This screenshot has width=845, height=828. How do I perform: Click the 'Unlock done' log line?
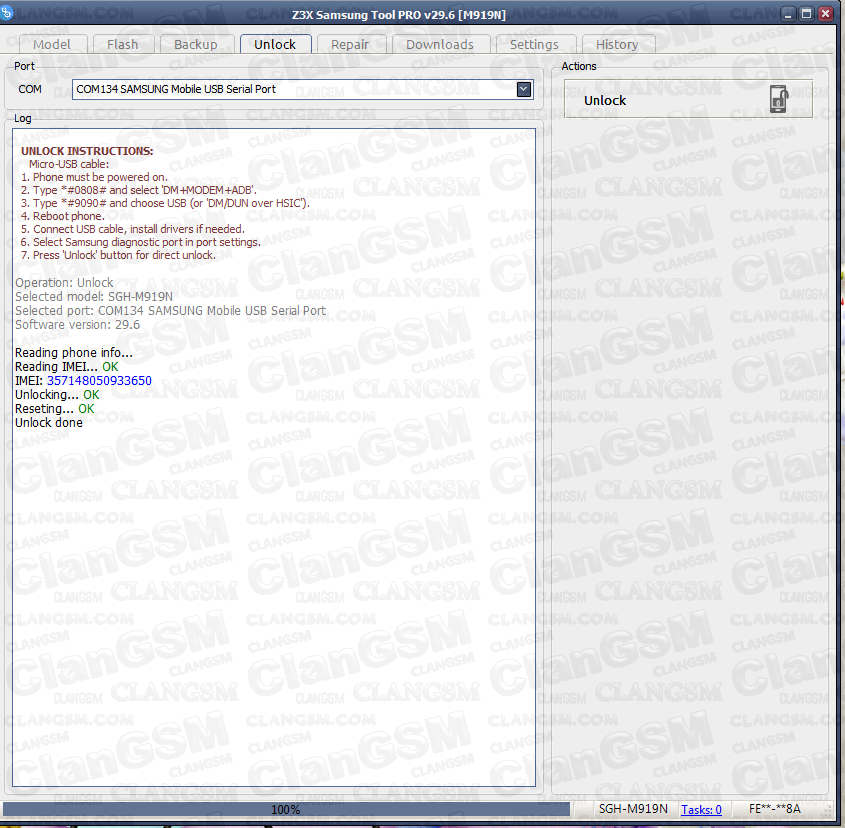(49, 423)
